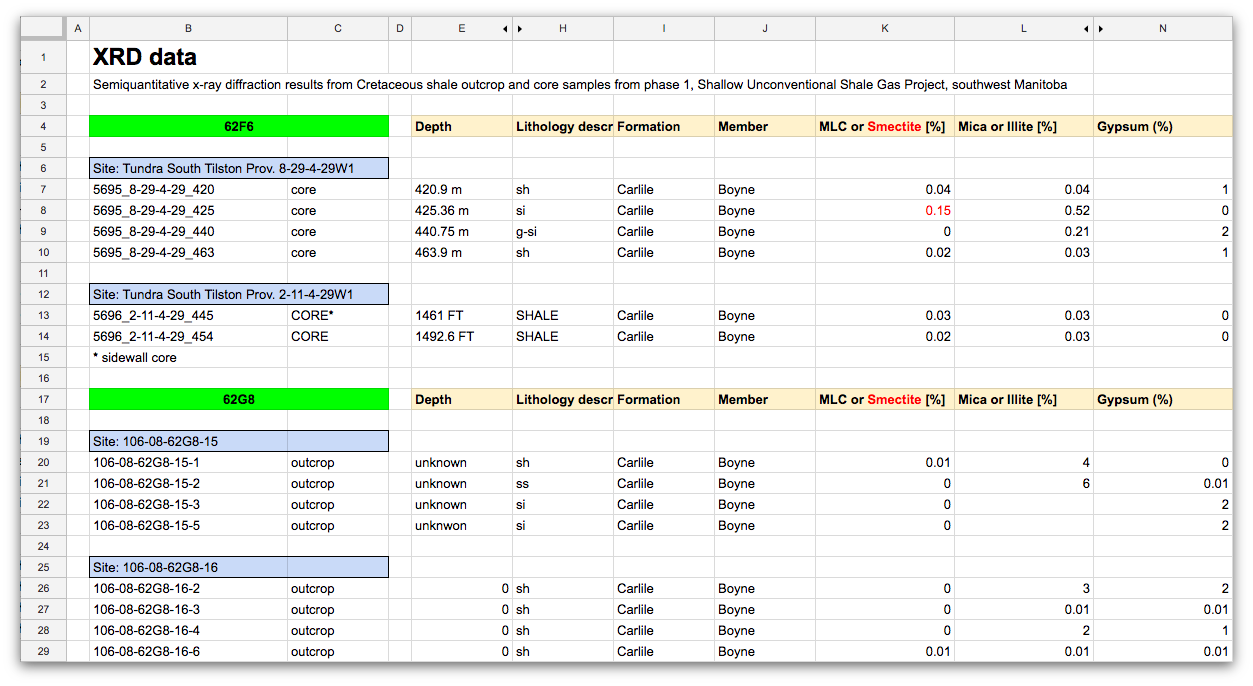The width and height of the screenshot is (1253, 686).
Task: Select the depth cell '1461 FT'
Action: (462, 316)
